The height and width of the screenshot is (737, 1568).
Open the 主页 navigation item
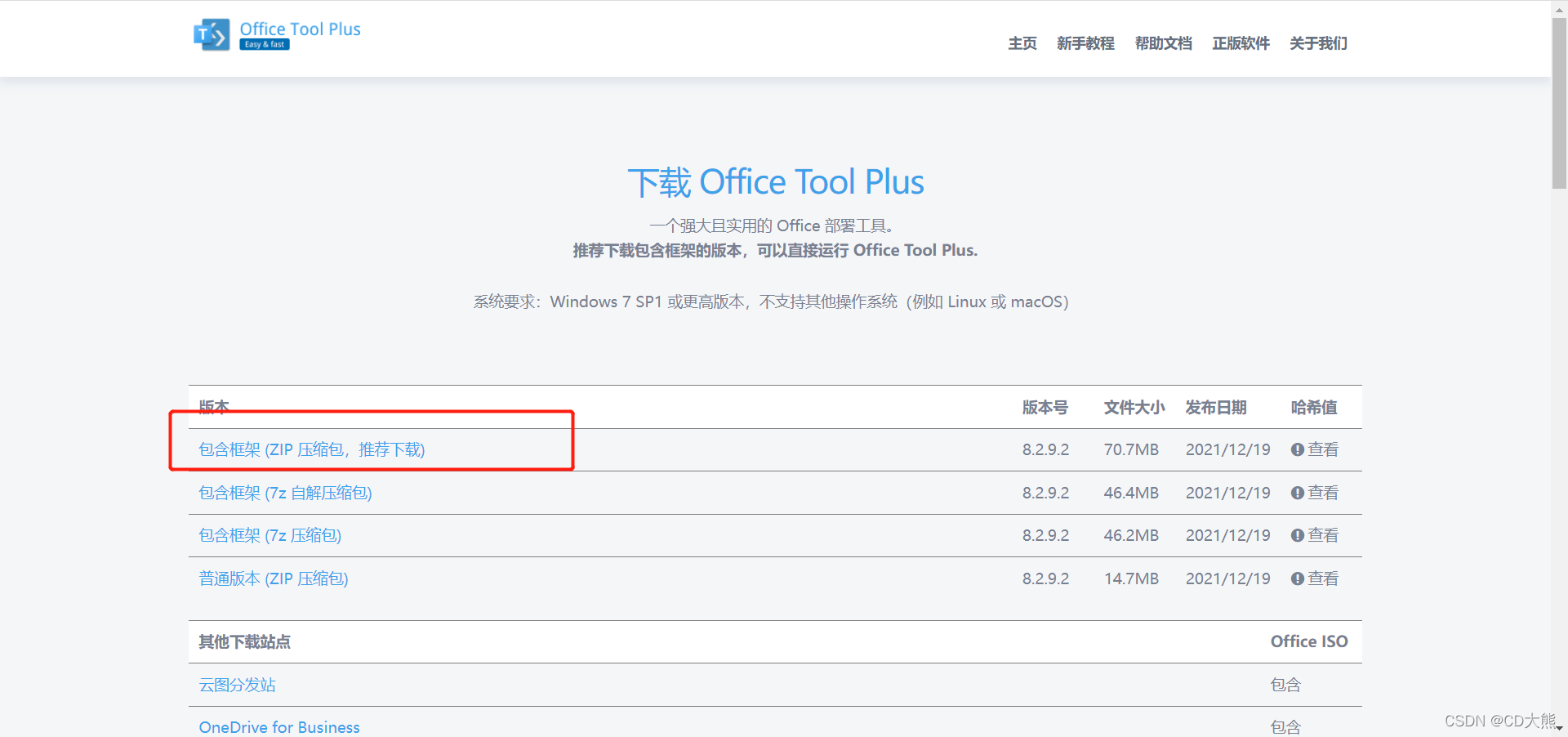coord(1022,43)
